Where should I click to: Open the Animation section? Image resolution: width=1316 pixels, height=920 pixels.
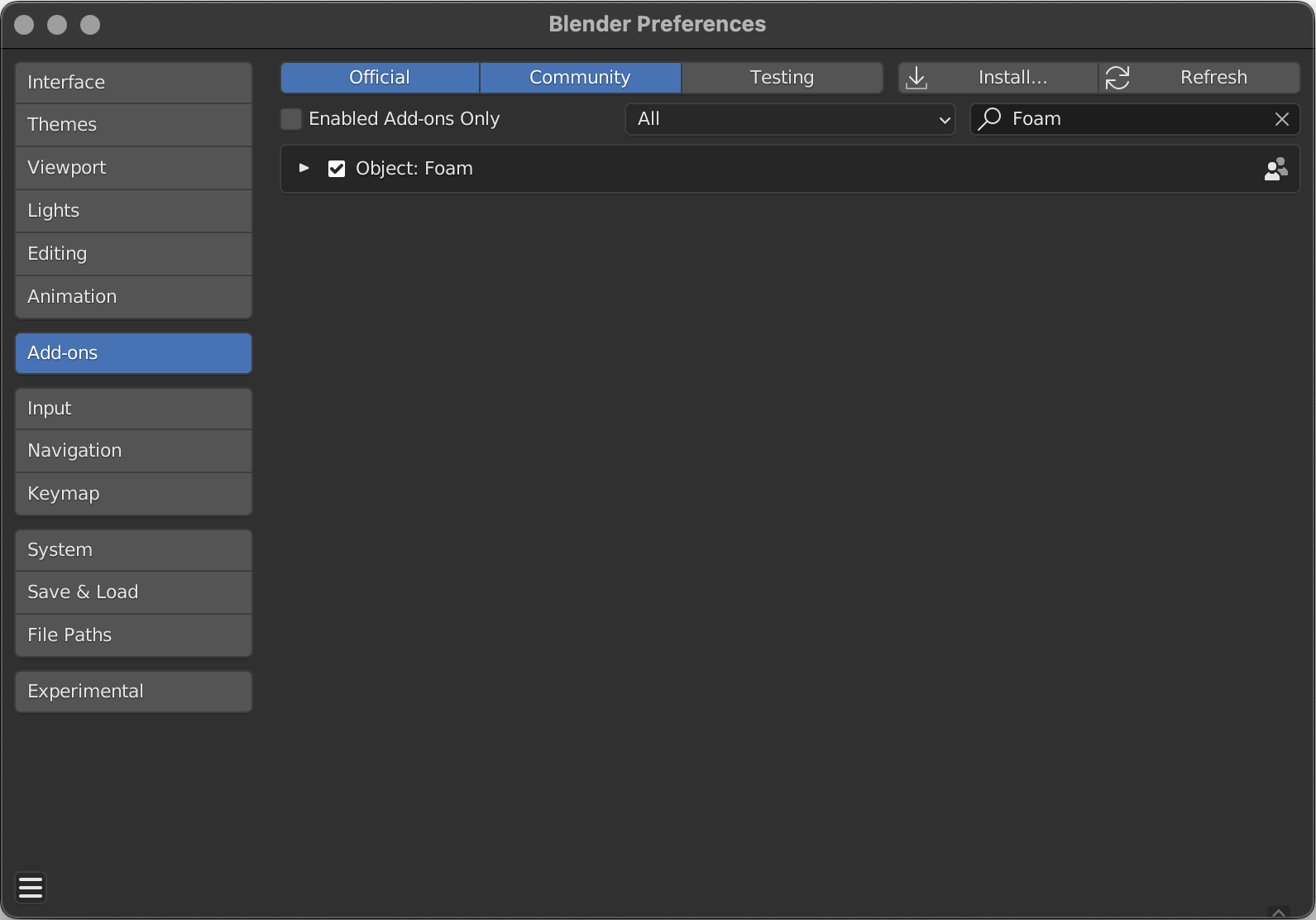click(x=133, y=297)
